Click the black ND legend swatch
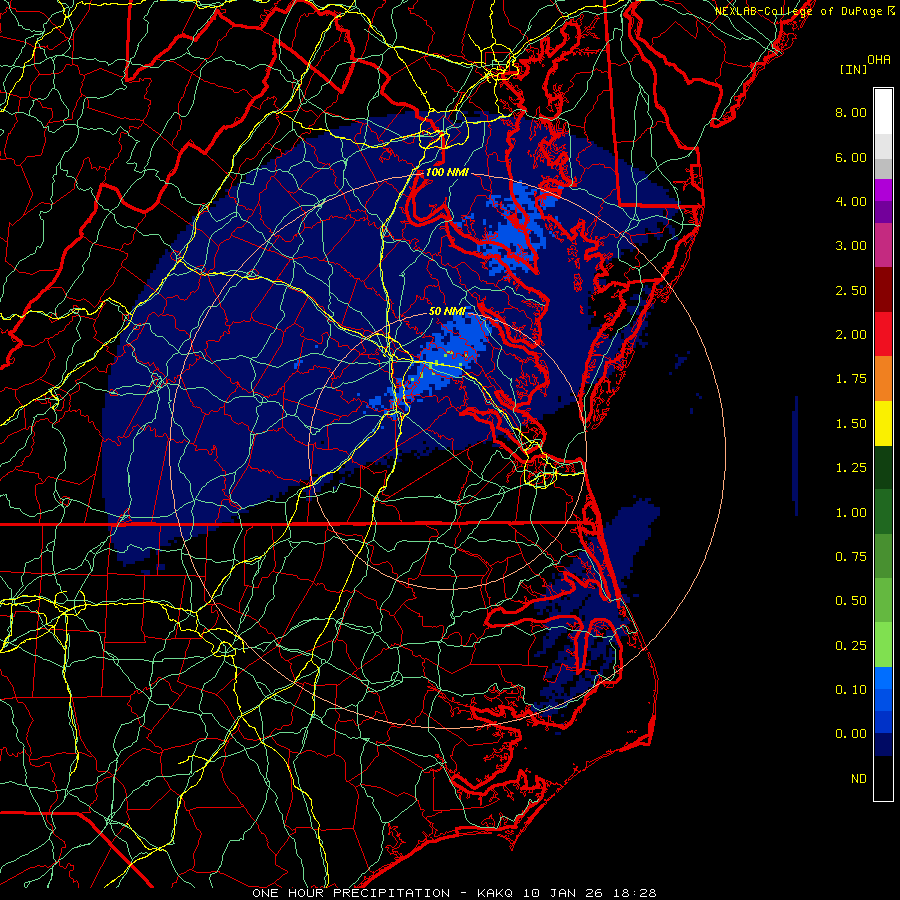This screenshot has width=900, height=900. (x=883, y=778)
